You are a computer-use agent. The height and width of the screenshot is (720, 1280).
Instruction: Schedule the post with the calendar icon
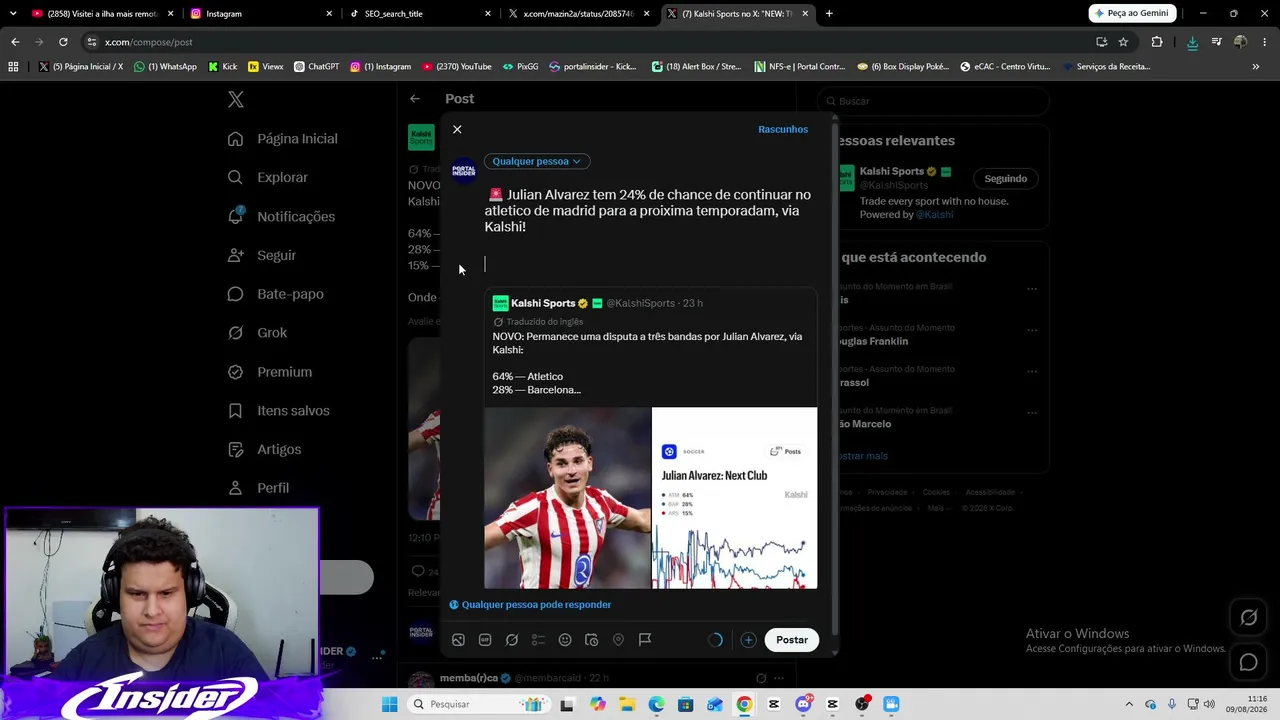coord(591,640)
